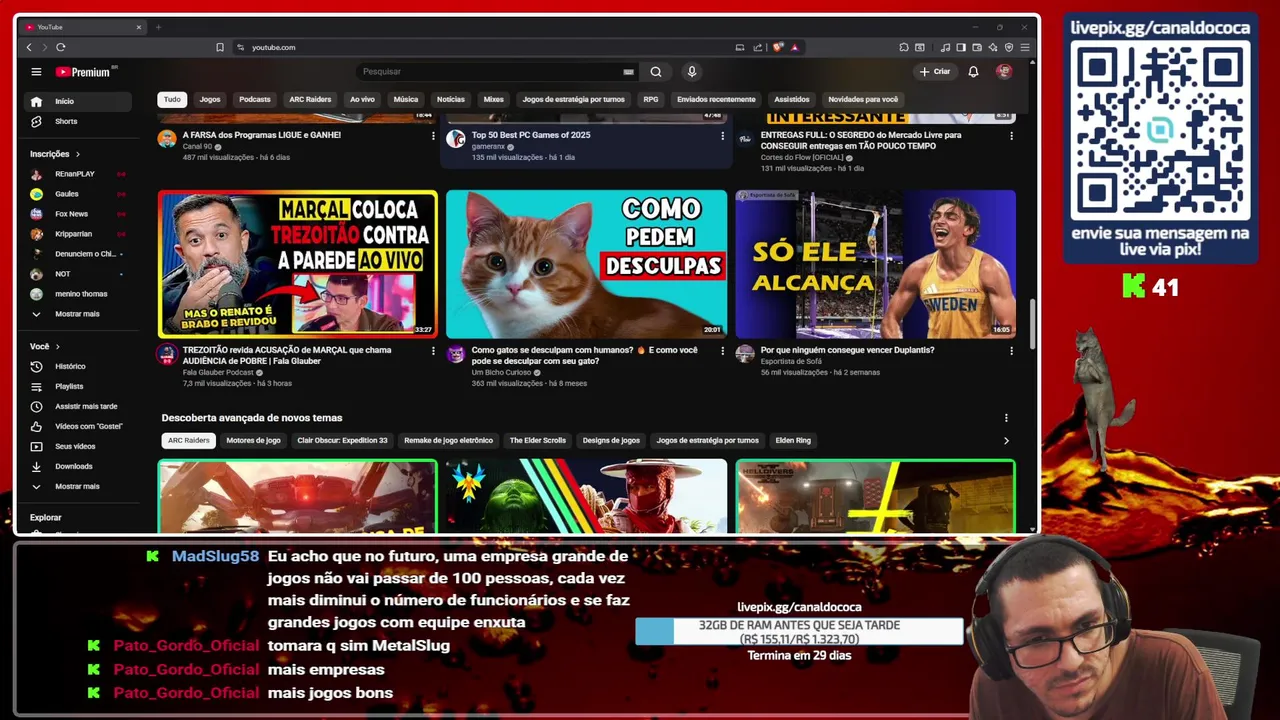1280x720 pixels.
Task: Select the Podcasts filter chip
Action: pos(255,99)
